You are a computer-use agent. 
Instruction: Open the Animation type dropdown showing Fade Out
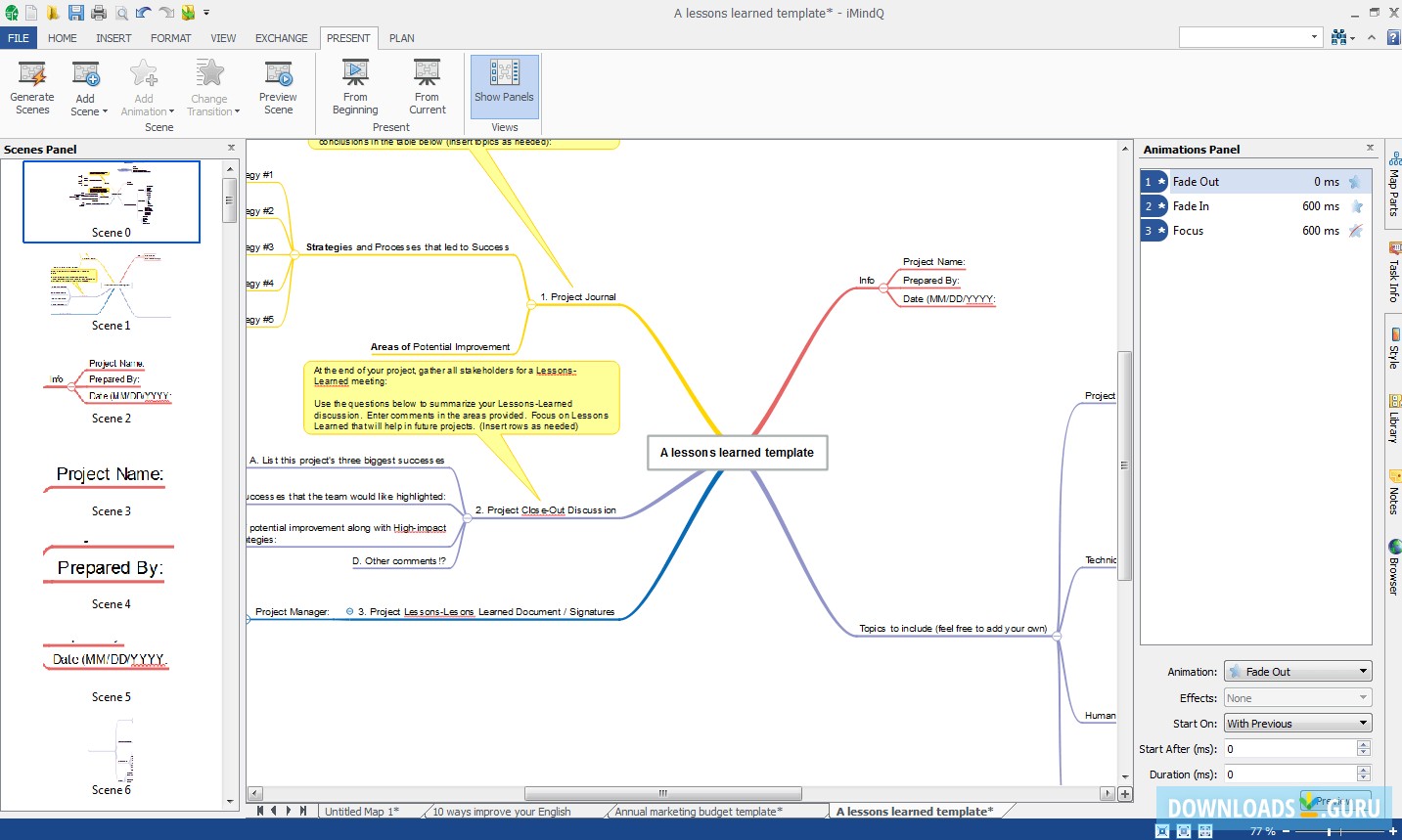1297,672
